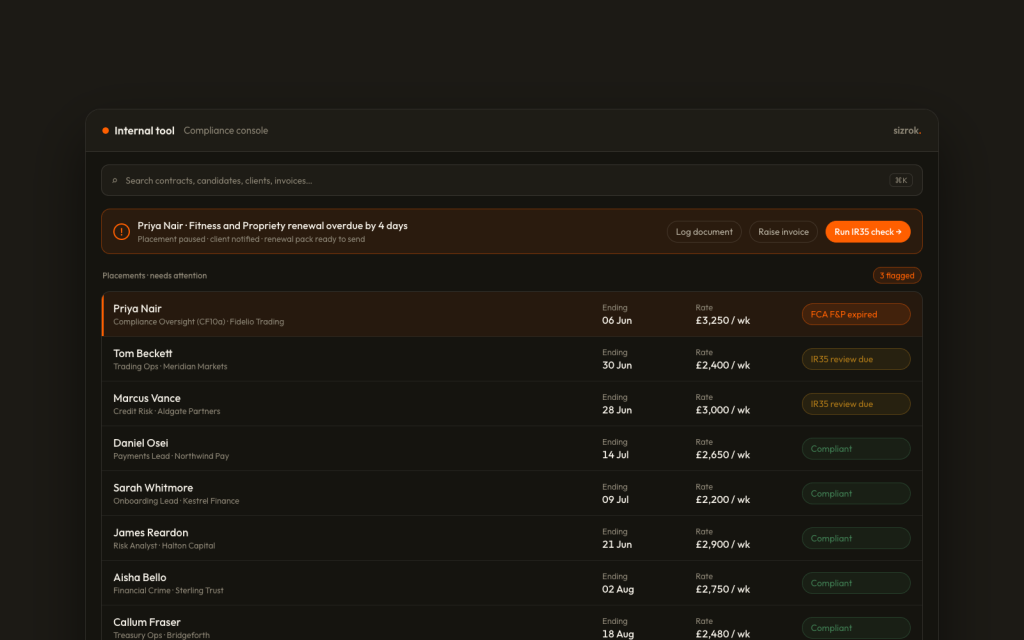Click Aisha Bello's Compliant status pill
The height and width of the screenshot is (640, 1024).
point(856,583)
